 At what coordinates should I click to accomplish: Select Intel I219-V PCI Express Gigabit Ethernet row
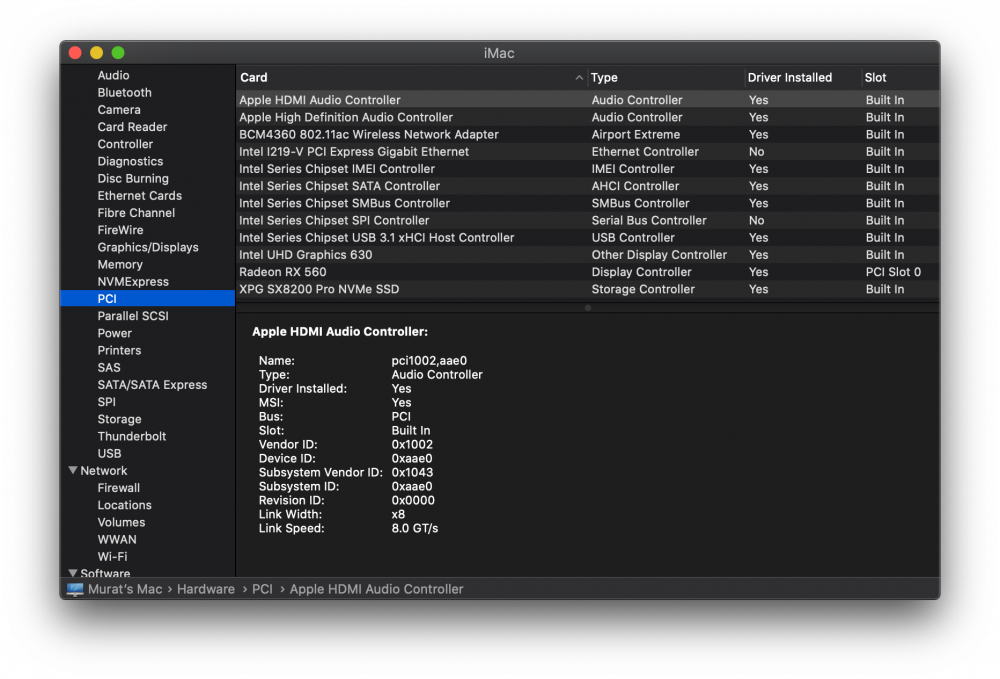587,152
